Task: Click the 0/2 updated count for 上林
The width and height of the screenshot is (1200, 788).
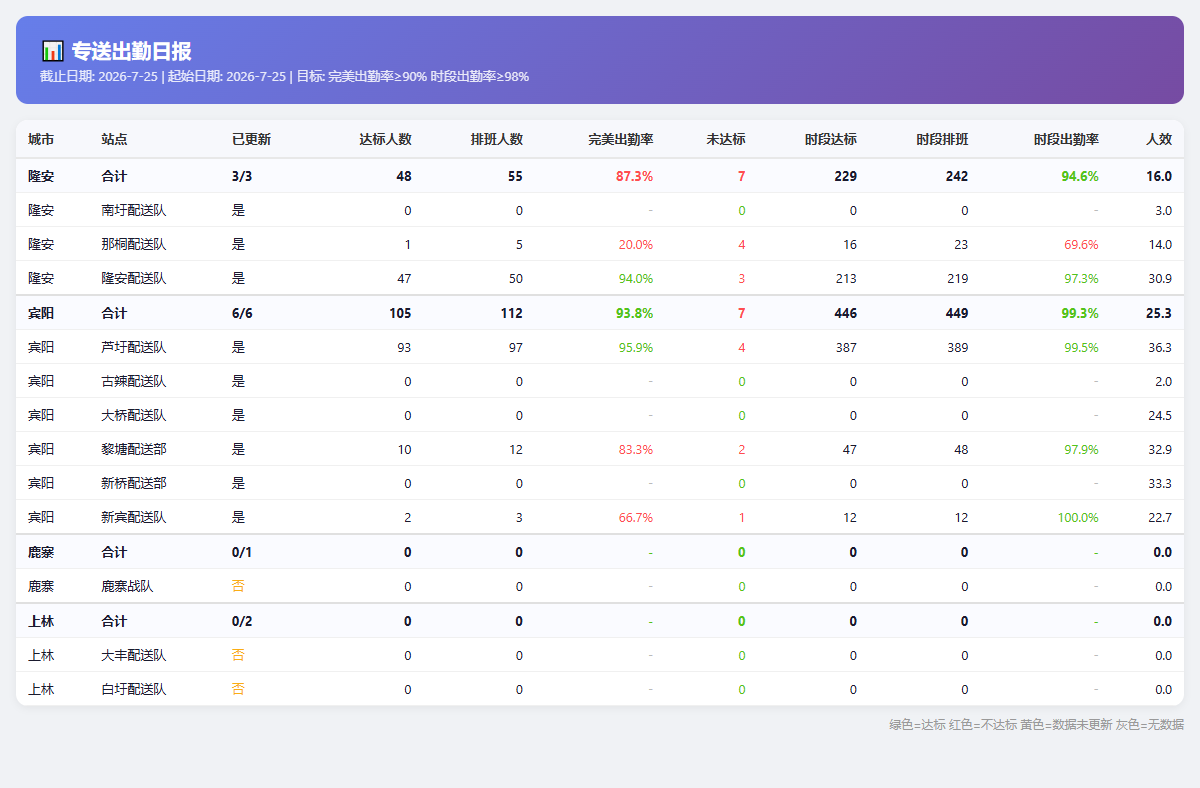Action: click(x=243, y=621)
